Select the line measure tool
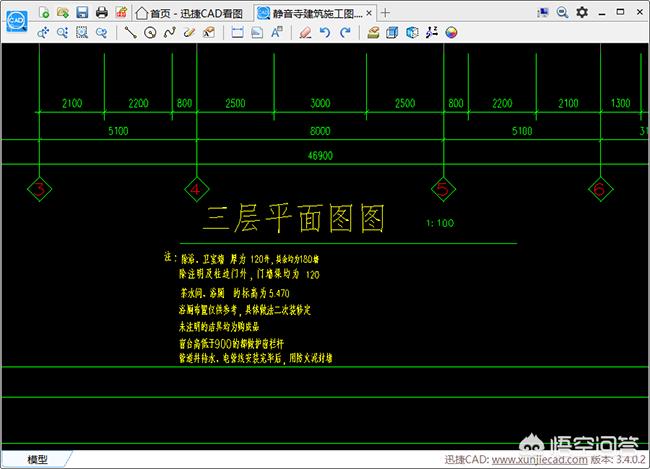Viewport: 650px width, 469px height. (x=131, y=32)
